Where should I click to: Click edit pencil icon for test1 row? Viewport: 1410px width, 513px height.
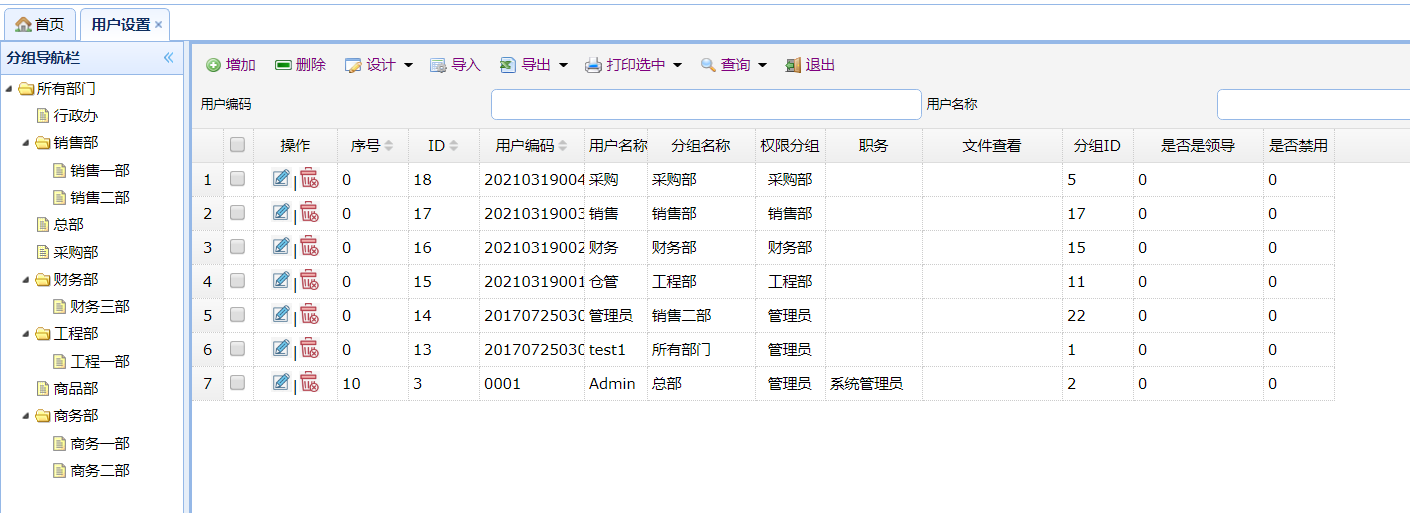281,349
